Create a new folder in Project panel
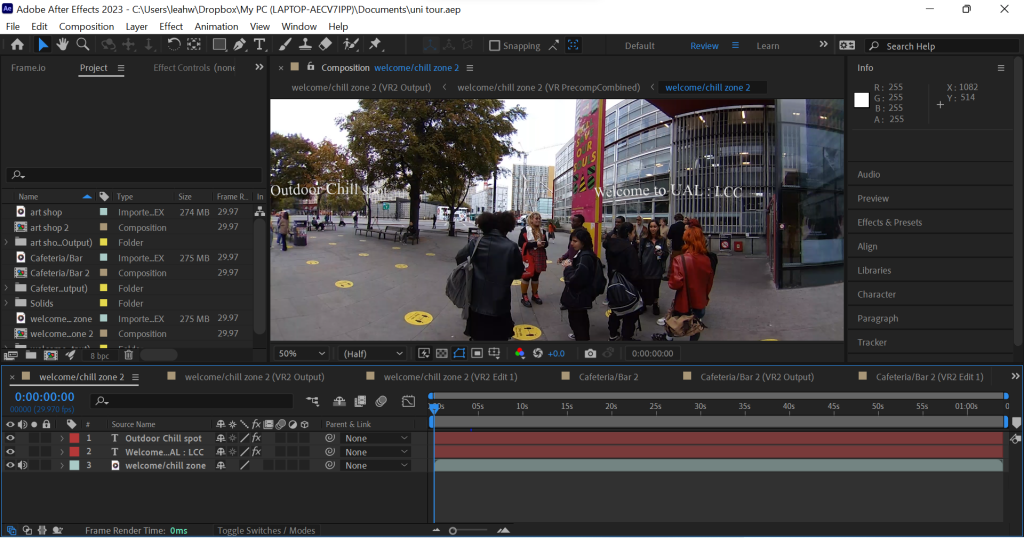 (31, 355)
